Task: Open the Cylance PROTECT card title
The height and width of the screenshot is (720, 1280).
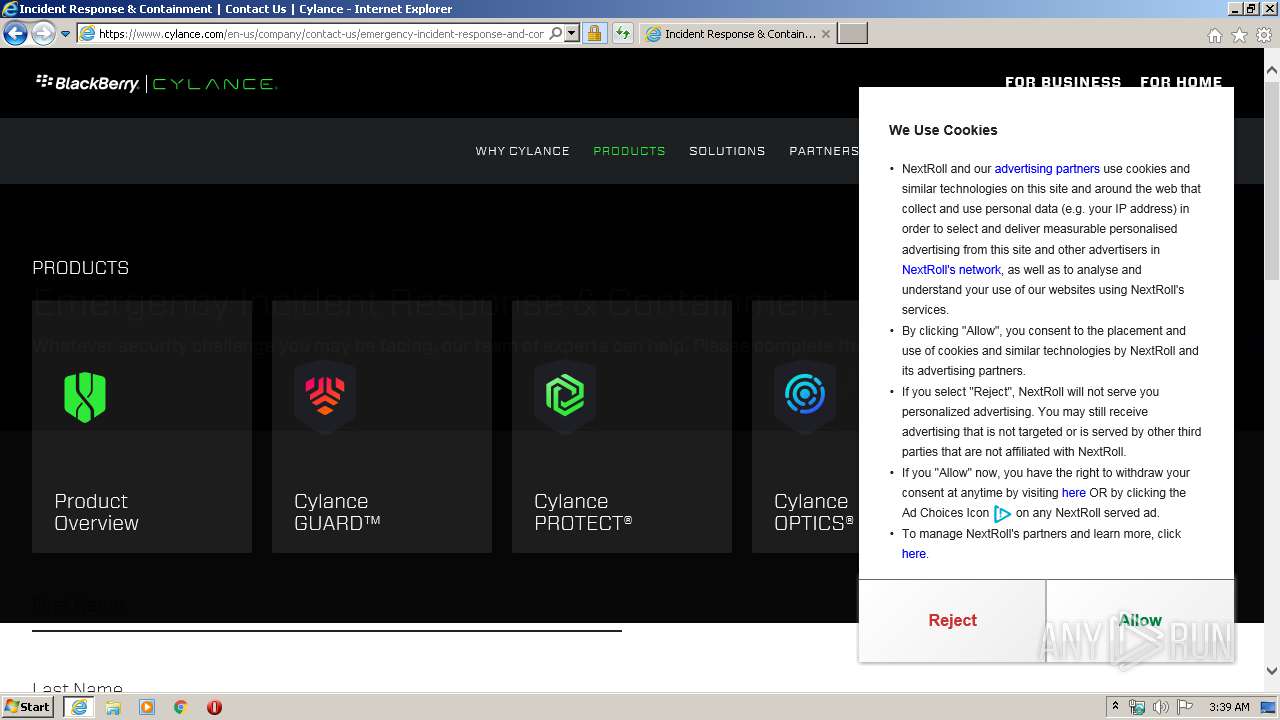Action: (x=583, y=512)
